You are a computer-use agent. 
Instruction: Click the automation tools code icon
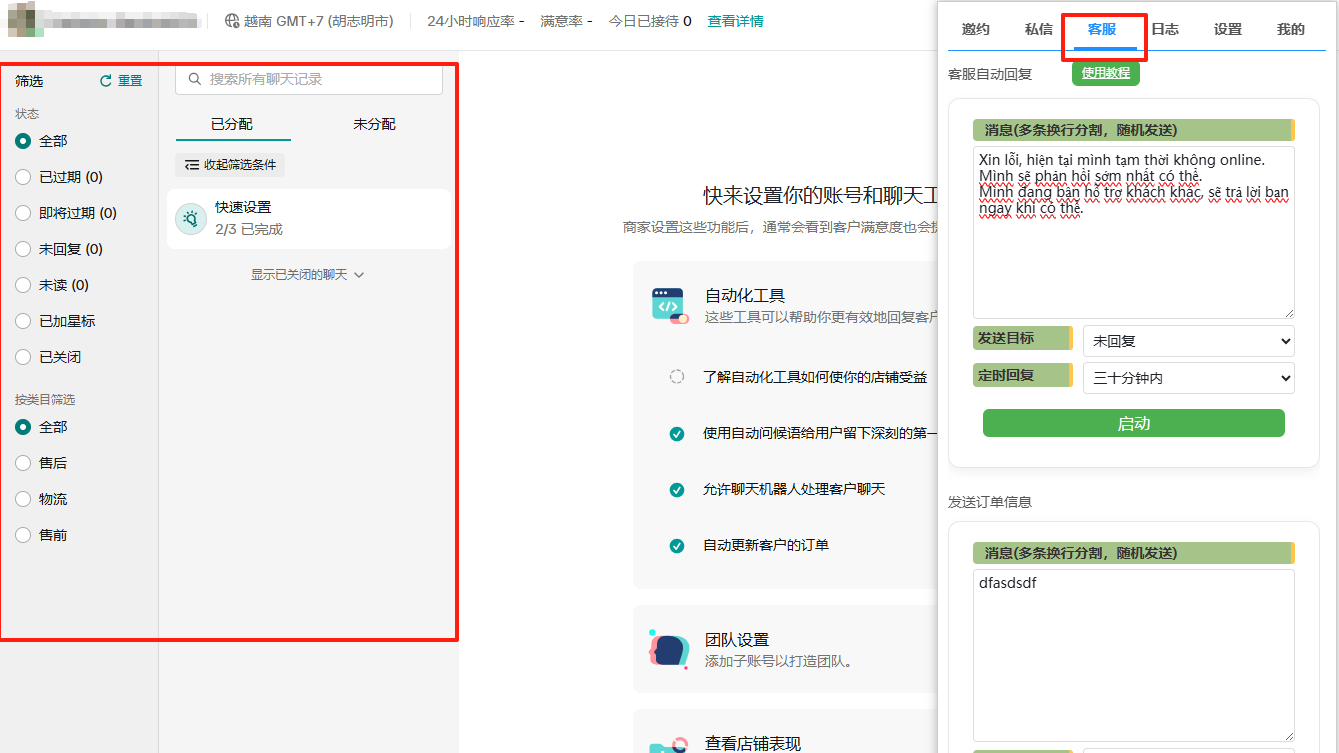point(669,305)
